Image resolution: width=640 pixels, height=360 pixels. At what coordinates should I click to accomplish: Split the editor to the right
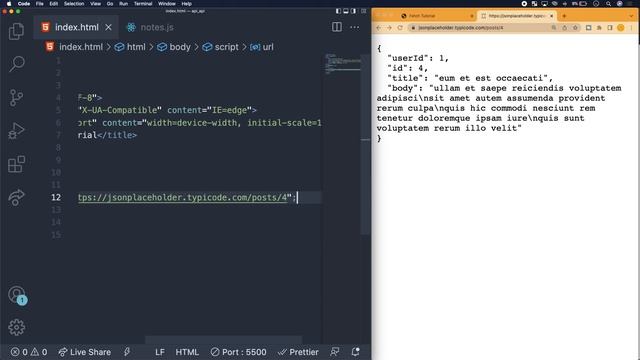[337, 27]
